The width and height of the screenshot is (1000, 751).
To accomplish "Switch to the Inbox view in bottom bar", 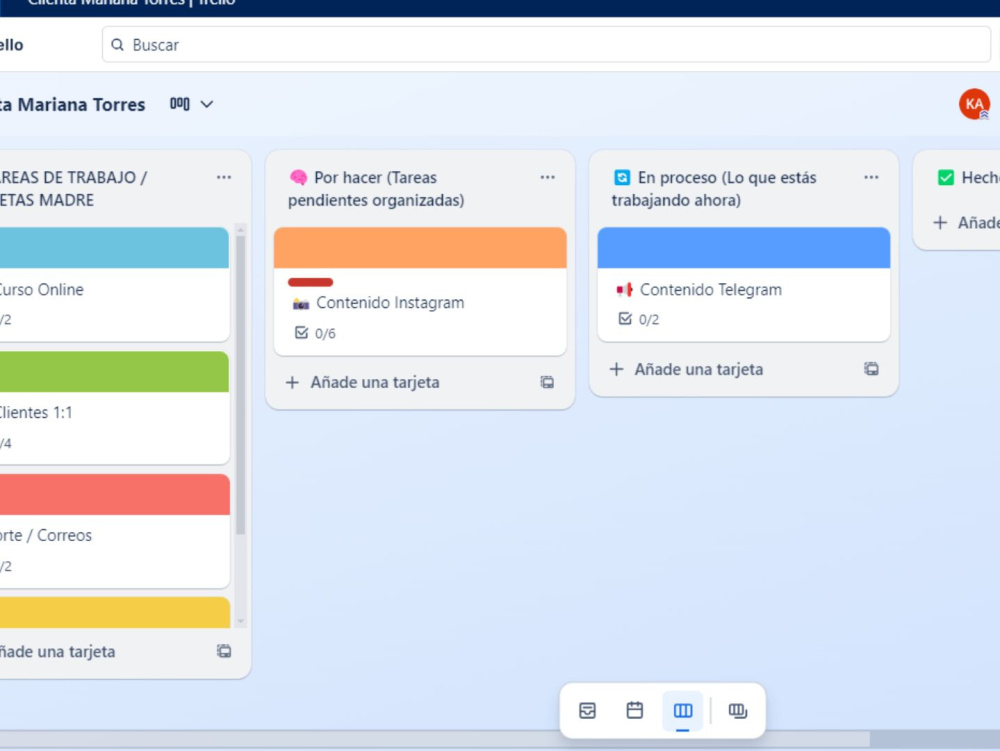I will 587,710.
